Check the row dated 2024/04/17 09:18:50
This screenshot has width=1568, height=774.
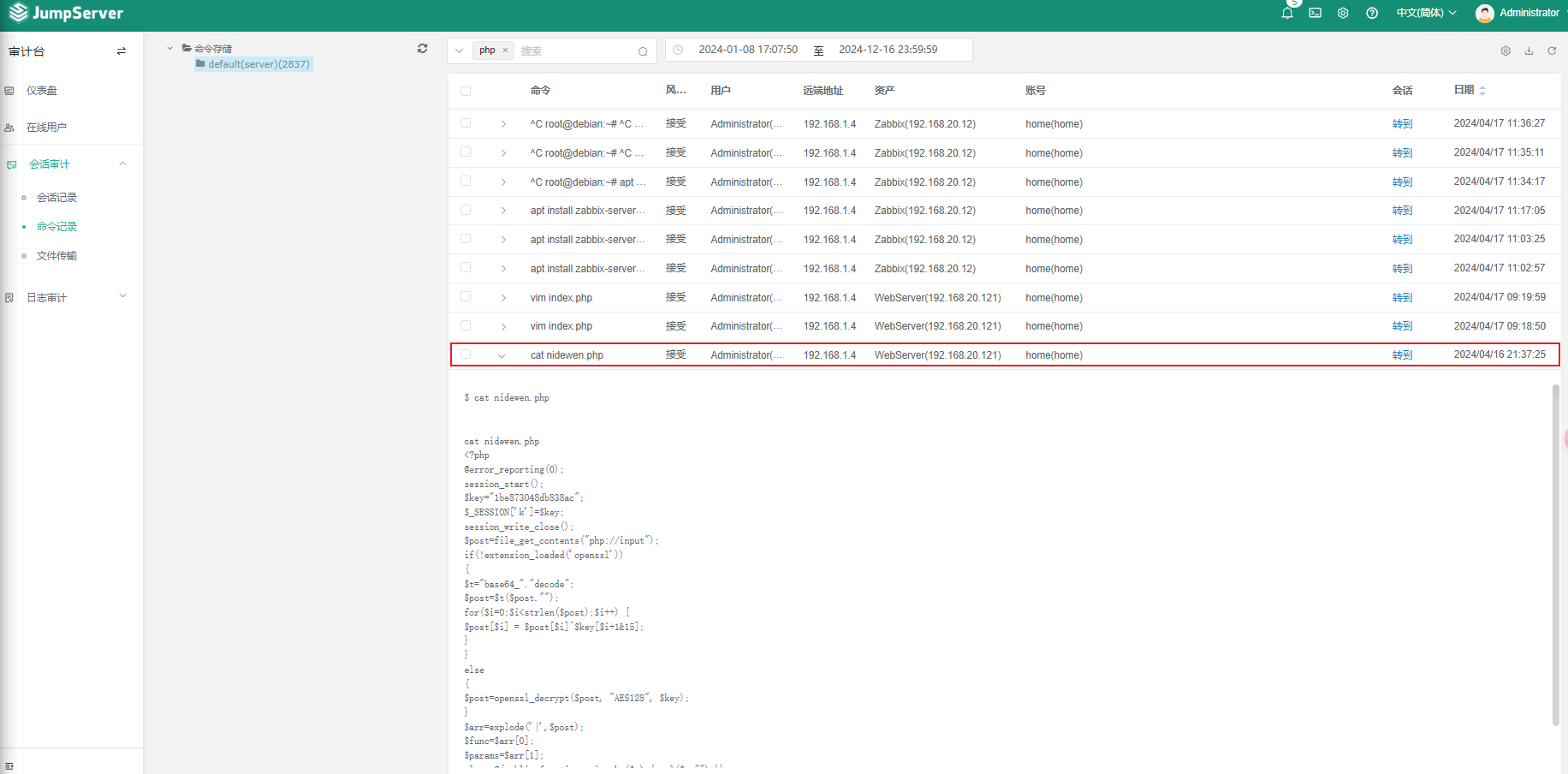coord(466,325)
